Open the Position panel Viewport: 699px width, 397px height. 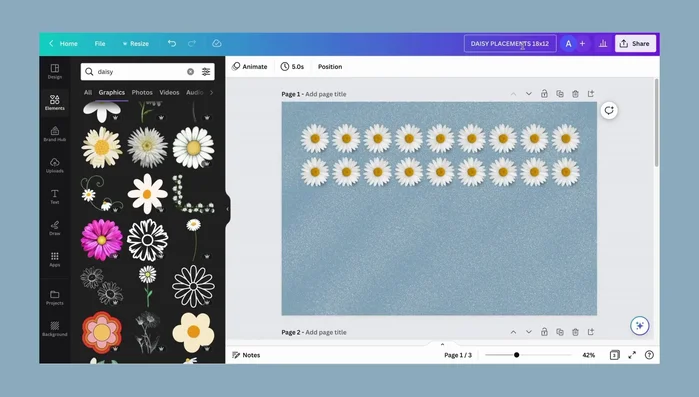330,66
